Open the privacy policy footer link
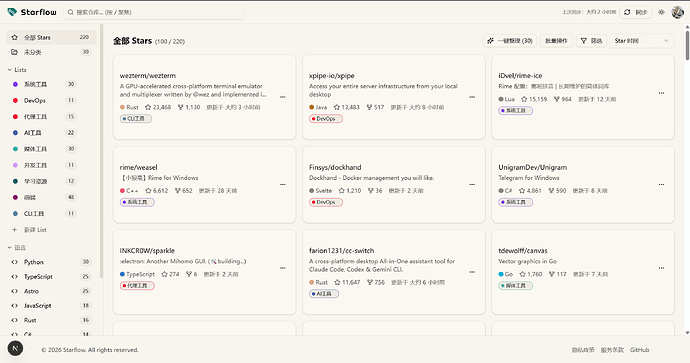This screenshot has height=363, width=690. click(x=583, y=350)
